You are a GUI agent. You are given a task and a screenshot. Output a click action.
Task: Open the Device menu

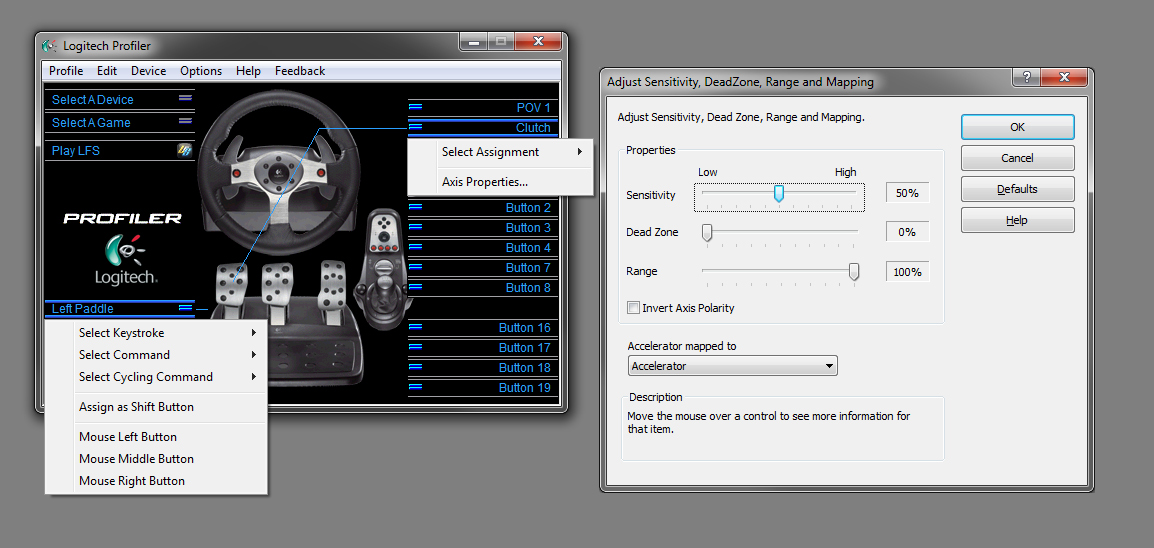149,71
